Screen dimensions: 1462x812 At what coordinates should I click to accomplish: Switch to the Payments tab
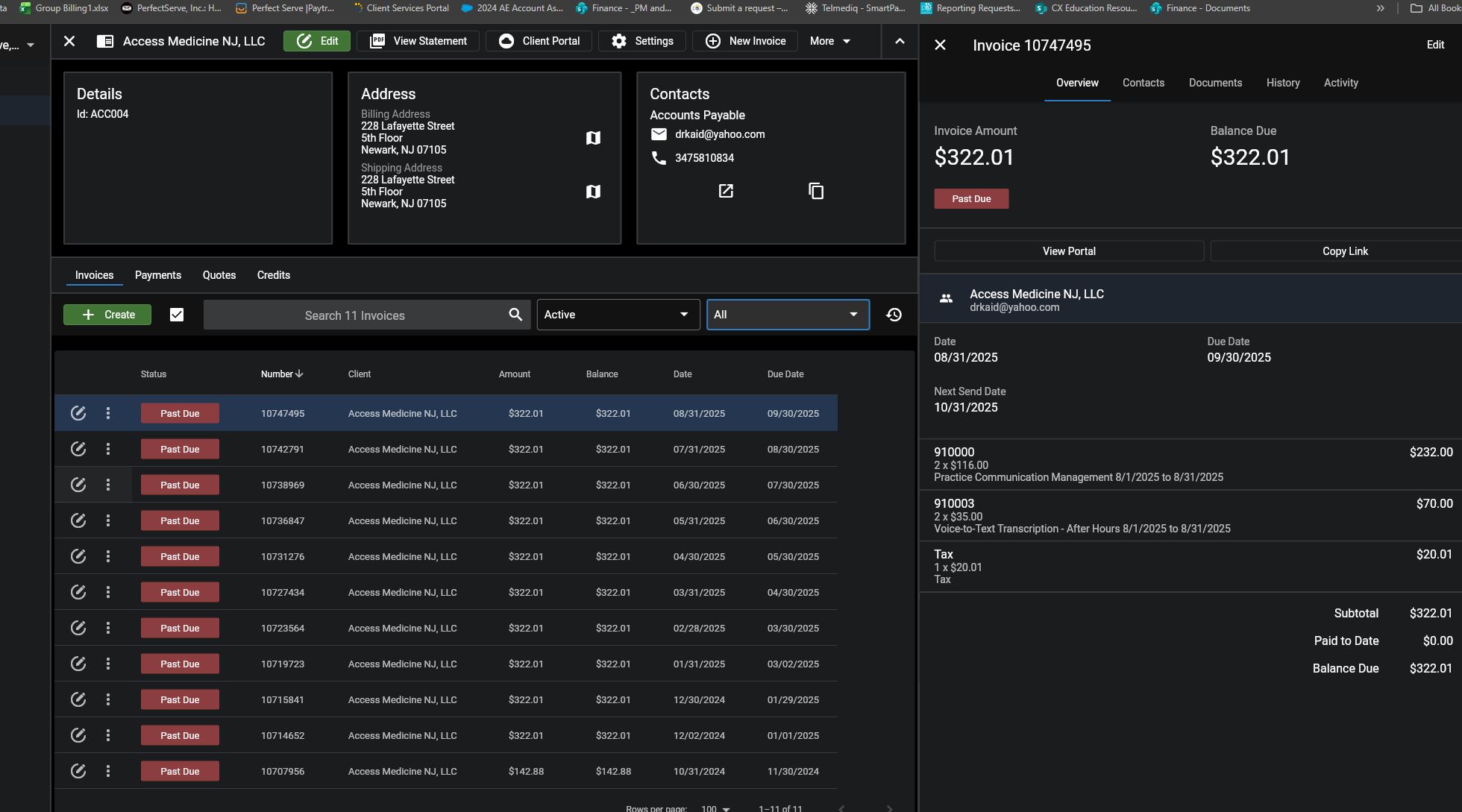click(x=158, y=275)
